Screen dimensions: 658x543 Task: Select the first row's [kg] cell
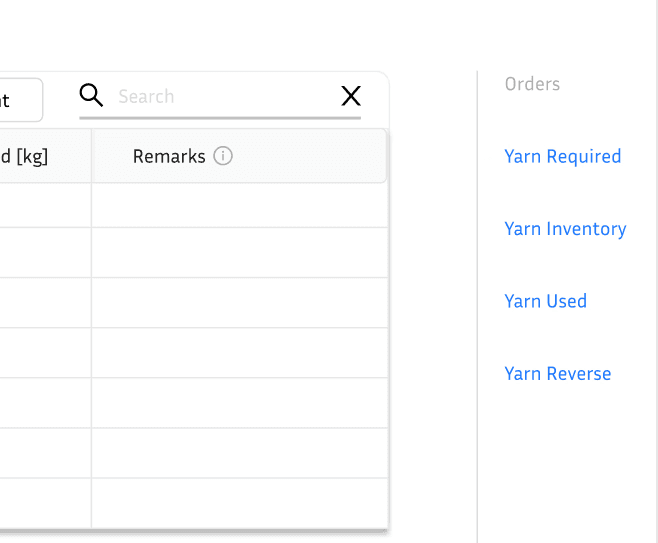coord(45,205)
